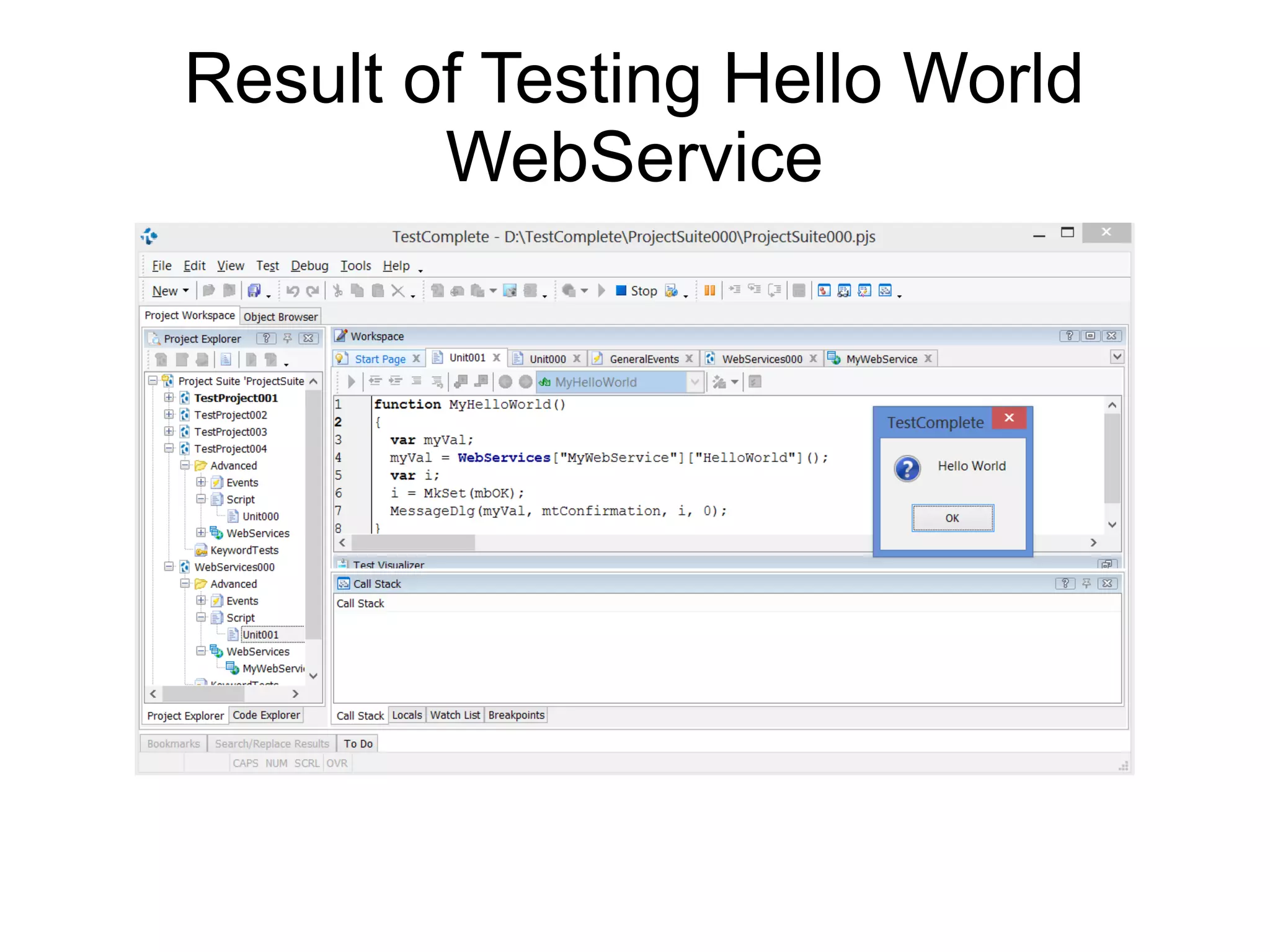Click the first round gray button before MyHelloWorld
The height and width of the screenshot is (952, 1270).
(505, 382)
